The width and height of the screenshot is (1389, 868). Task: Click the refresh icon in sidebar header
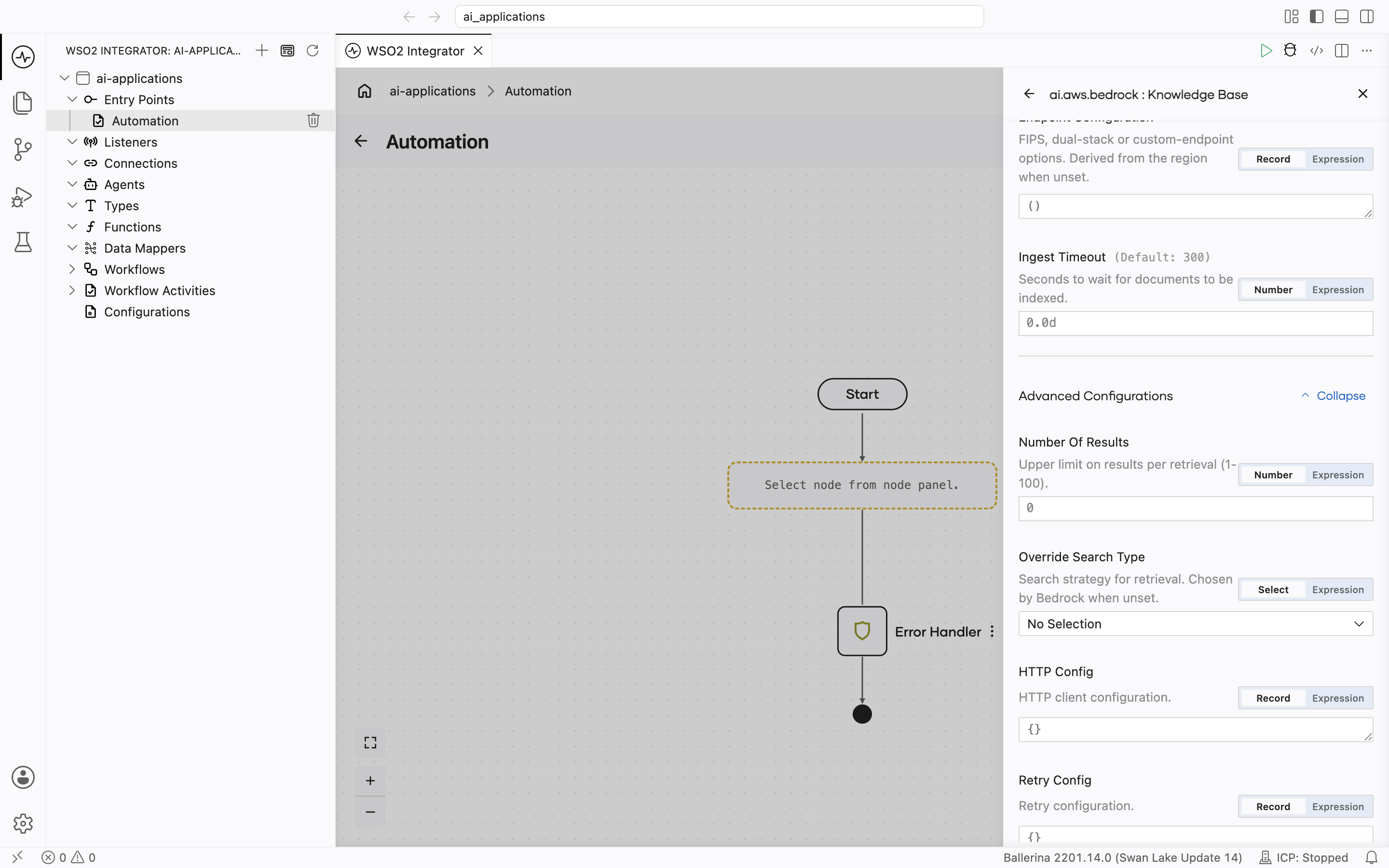tap(312, 51)
